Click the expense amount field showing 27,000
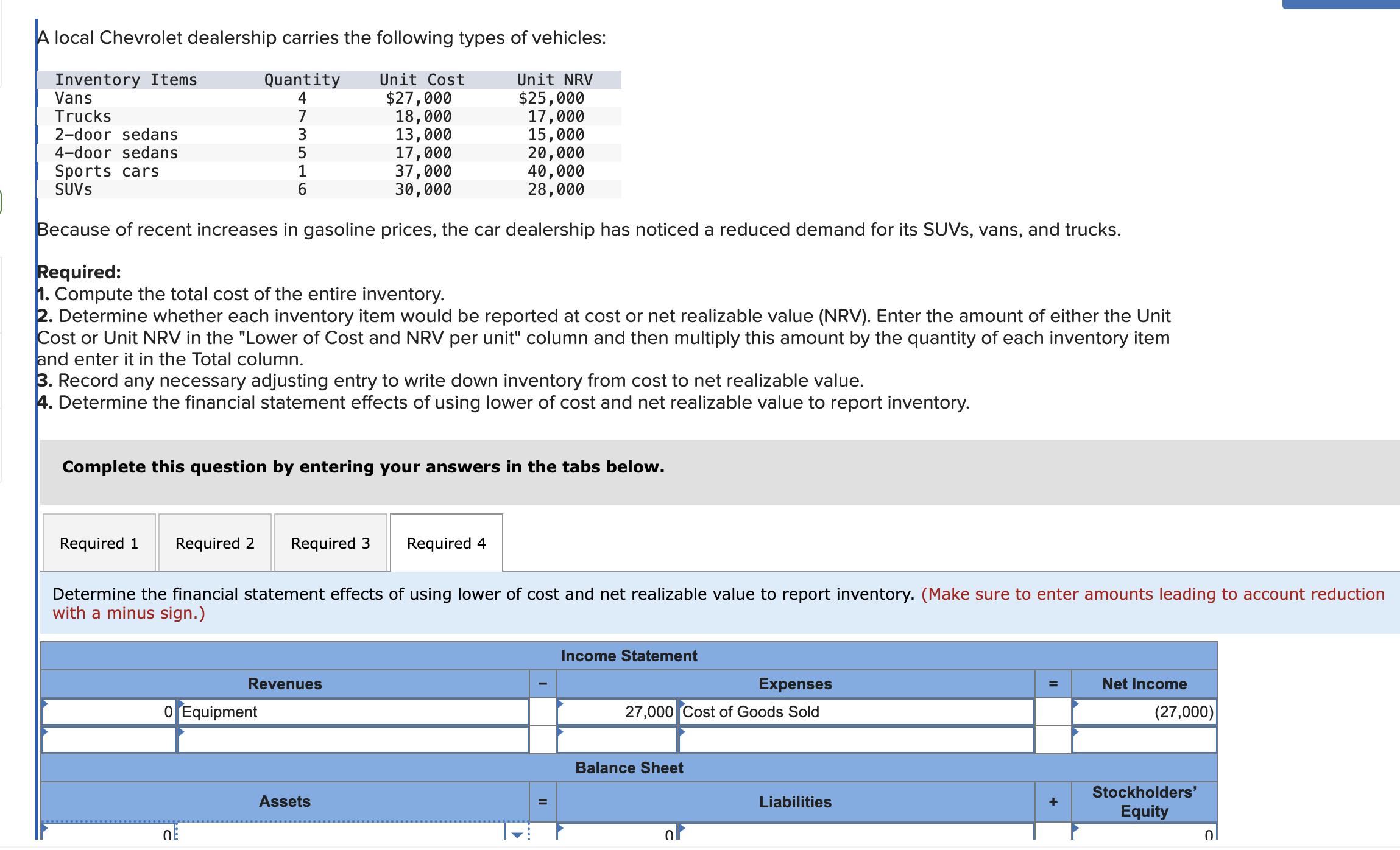This screenshot has height=850, width=1400. pos(617,712)
